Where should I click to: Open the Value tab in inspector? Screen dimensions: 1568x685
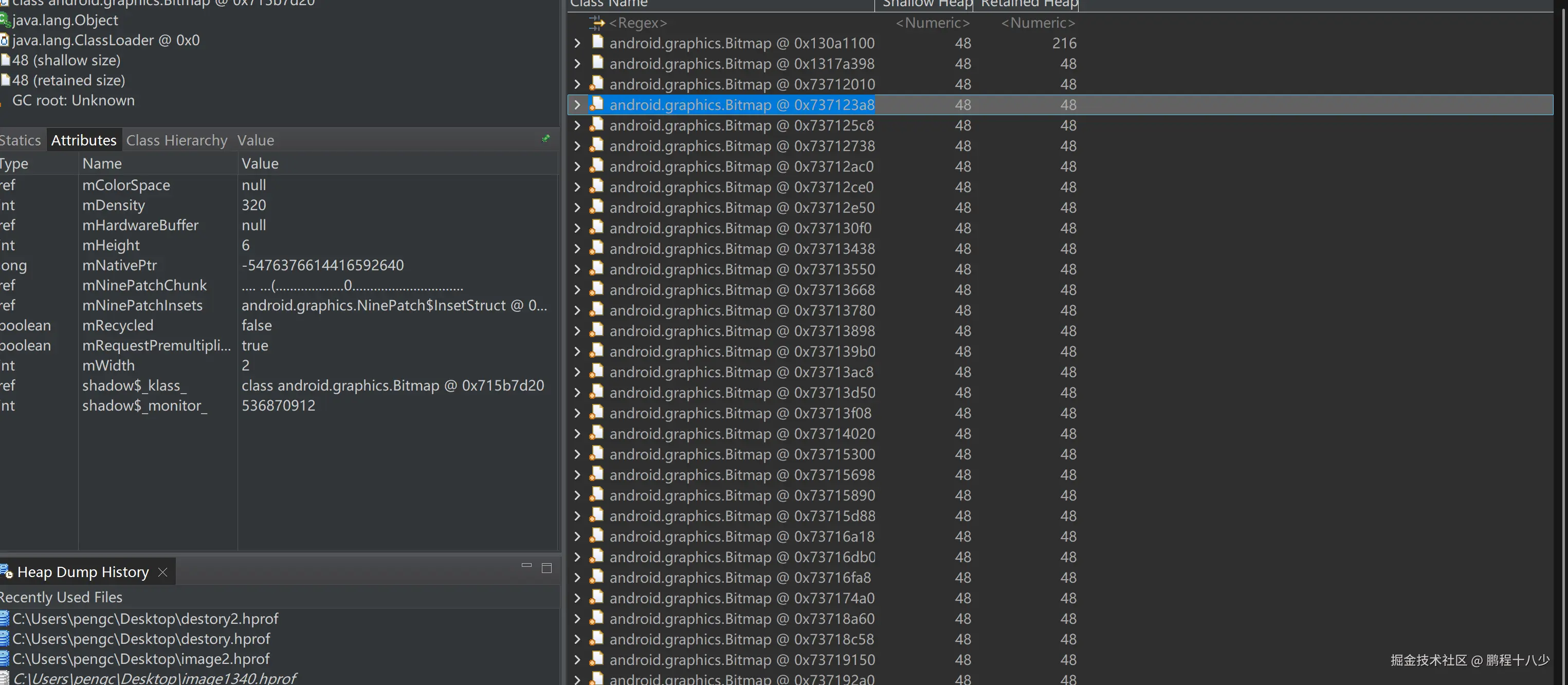[255, 140]
